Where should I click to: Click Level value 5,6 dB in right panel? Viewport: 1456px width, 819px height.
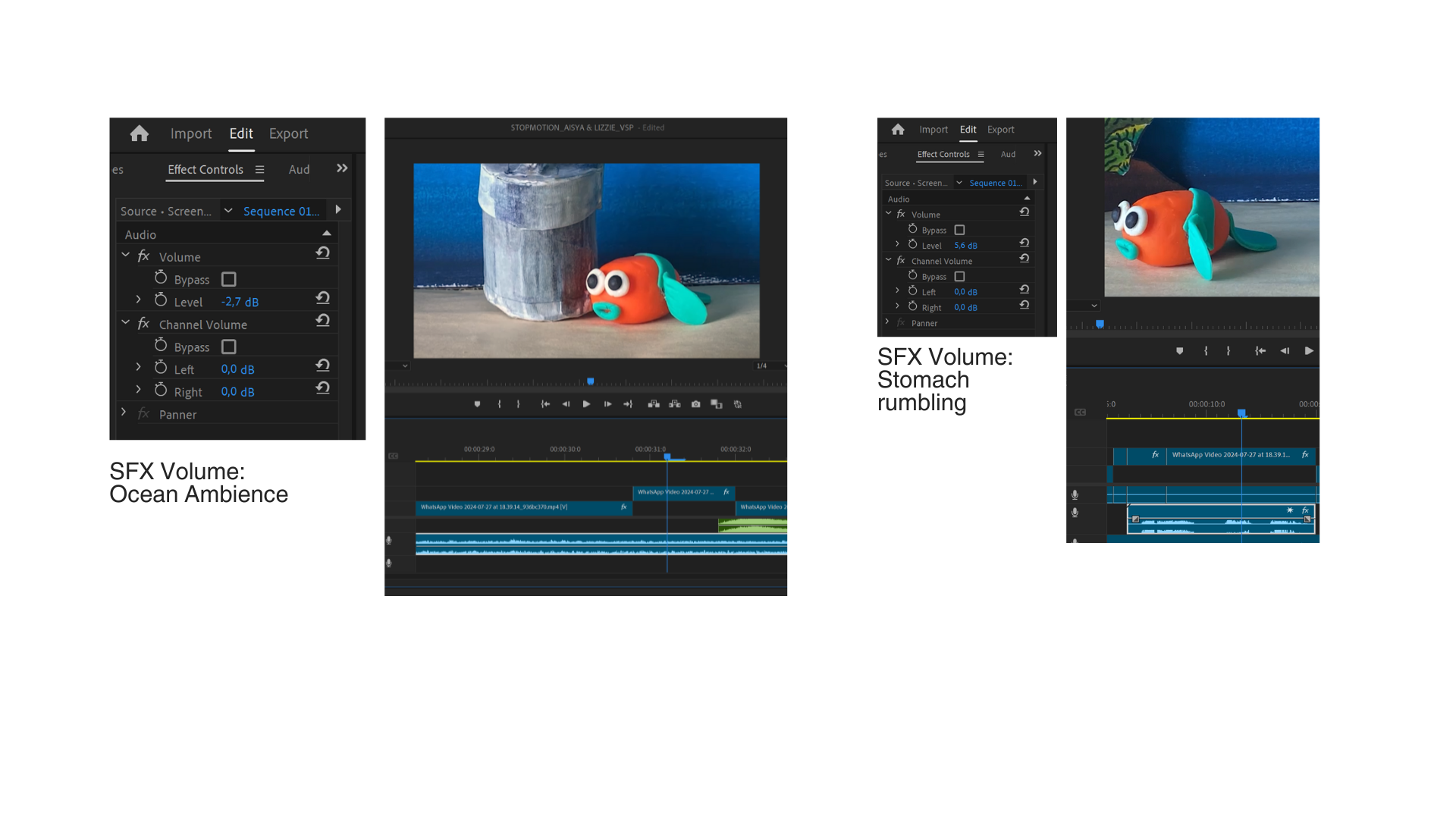coord(965,246)
